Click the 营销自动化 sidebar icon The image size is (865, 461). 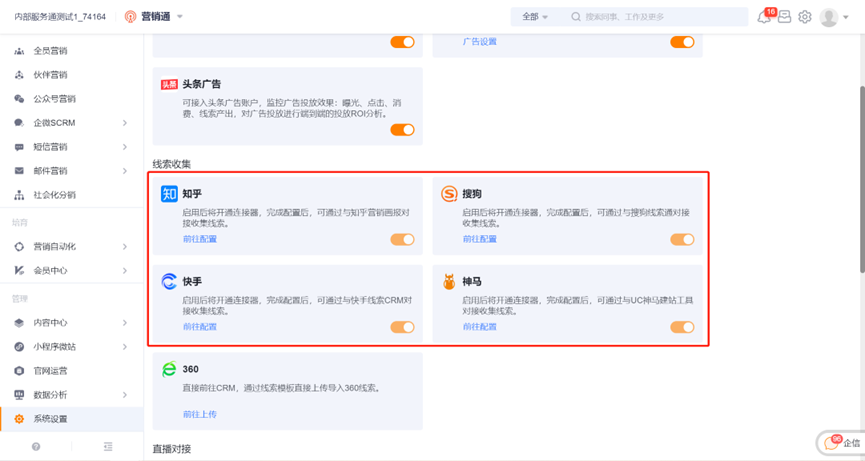pos(19,246)
